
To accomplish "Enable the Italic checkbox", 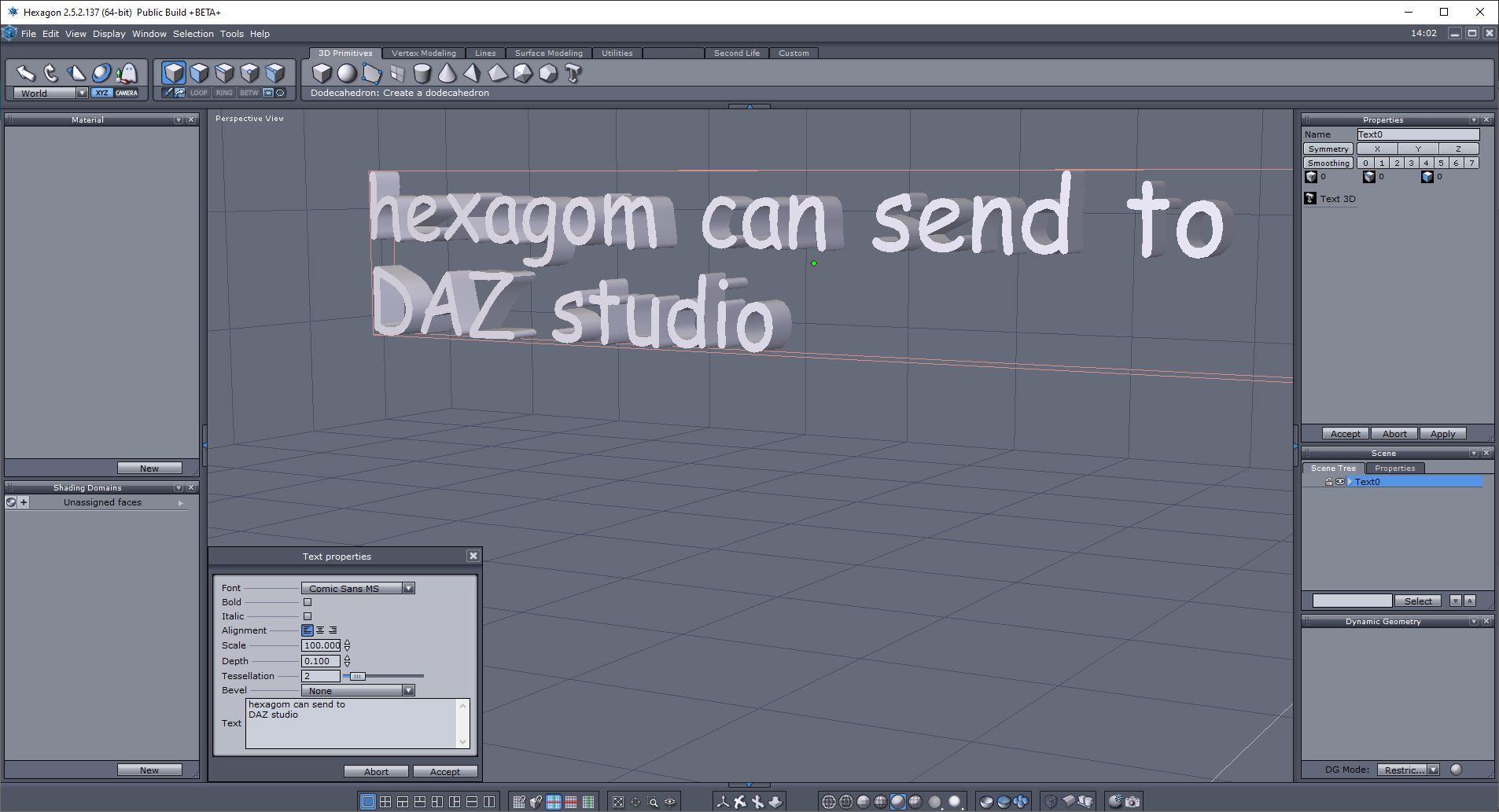I will tap(308, 616).
